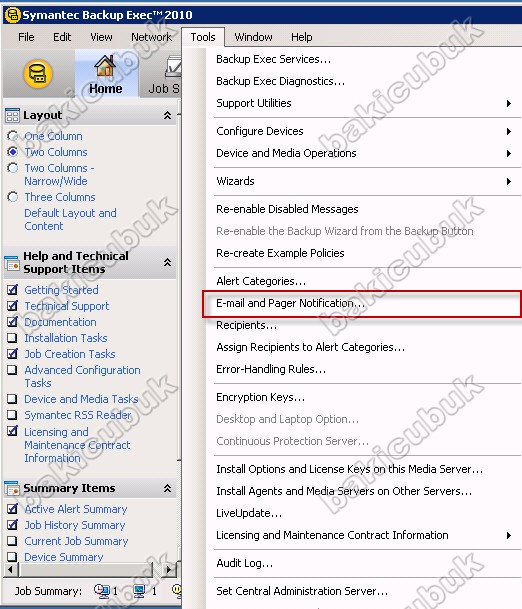Open the View menu
The width and height of the screenshot is (522, 609).
pyautogui.click(x=101, y=37)
